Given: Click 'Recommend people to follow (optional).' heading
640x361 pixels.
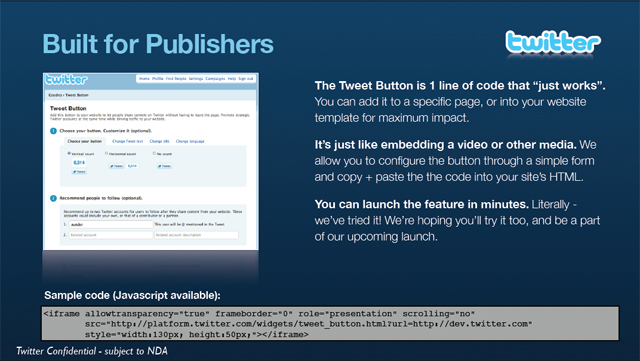Looking at the screenshot, I should click(101, 198).
